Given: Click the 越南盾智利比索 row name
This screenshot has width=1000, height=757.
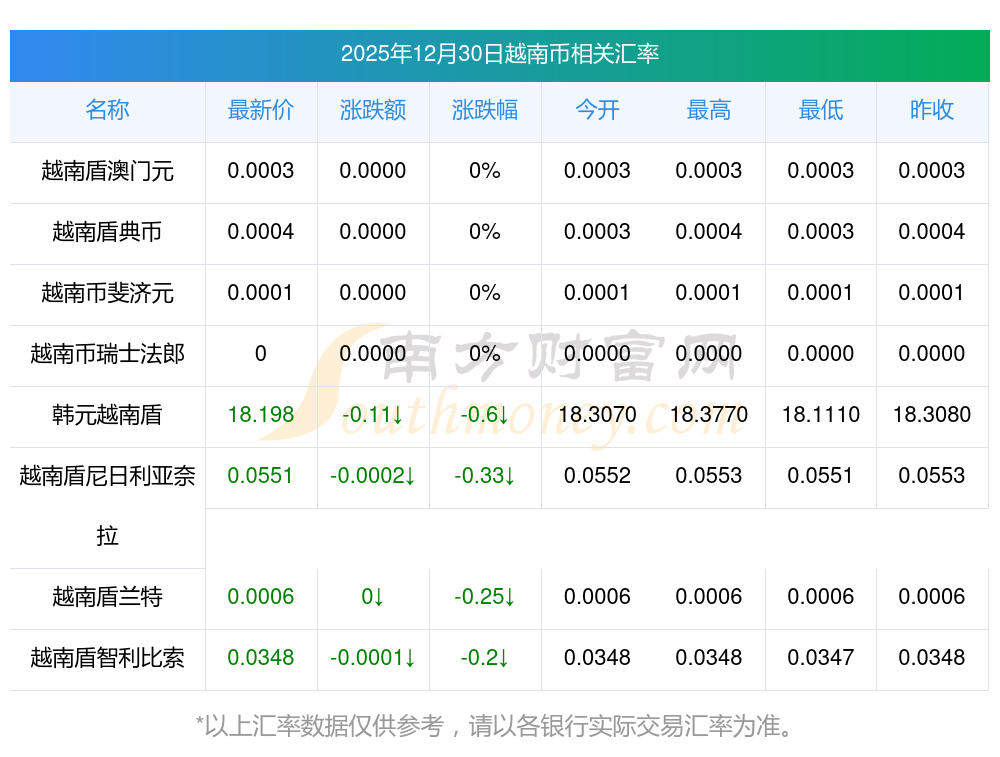Looking at the screenshot, I should pyautogui.click(x=107, y=658).
